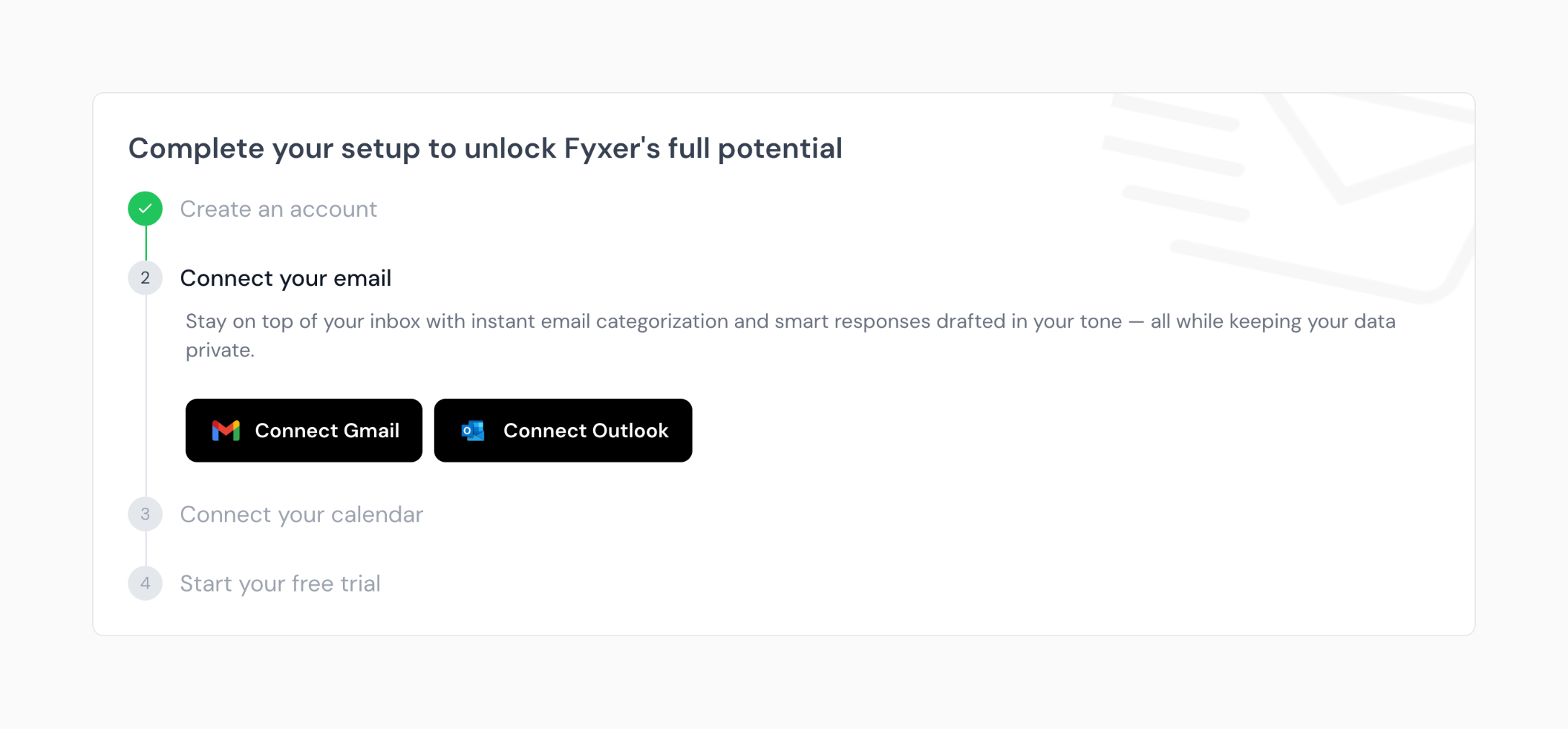Click the green progress line below the checkmark

pyautogui.click(x=146, y=243)
